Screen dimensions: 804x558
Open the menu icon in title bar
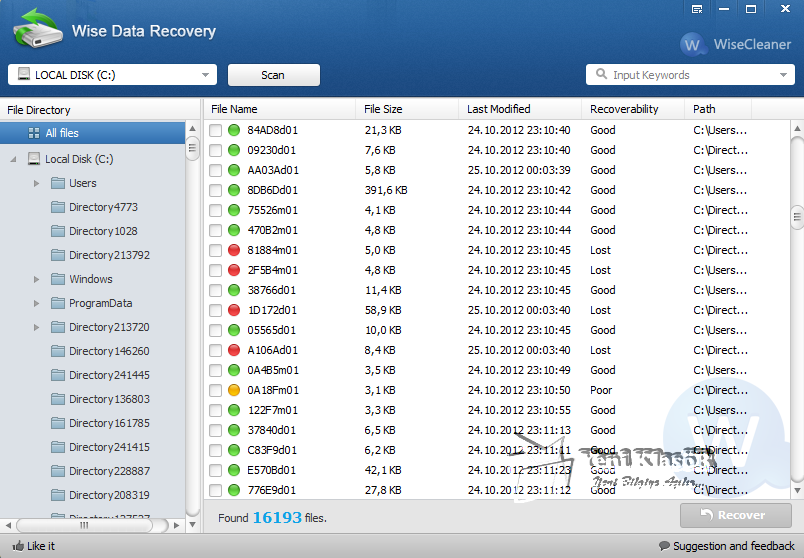(x=697, y=9)
